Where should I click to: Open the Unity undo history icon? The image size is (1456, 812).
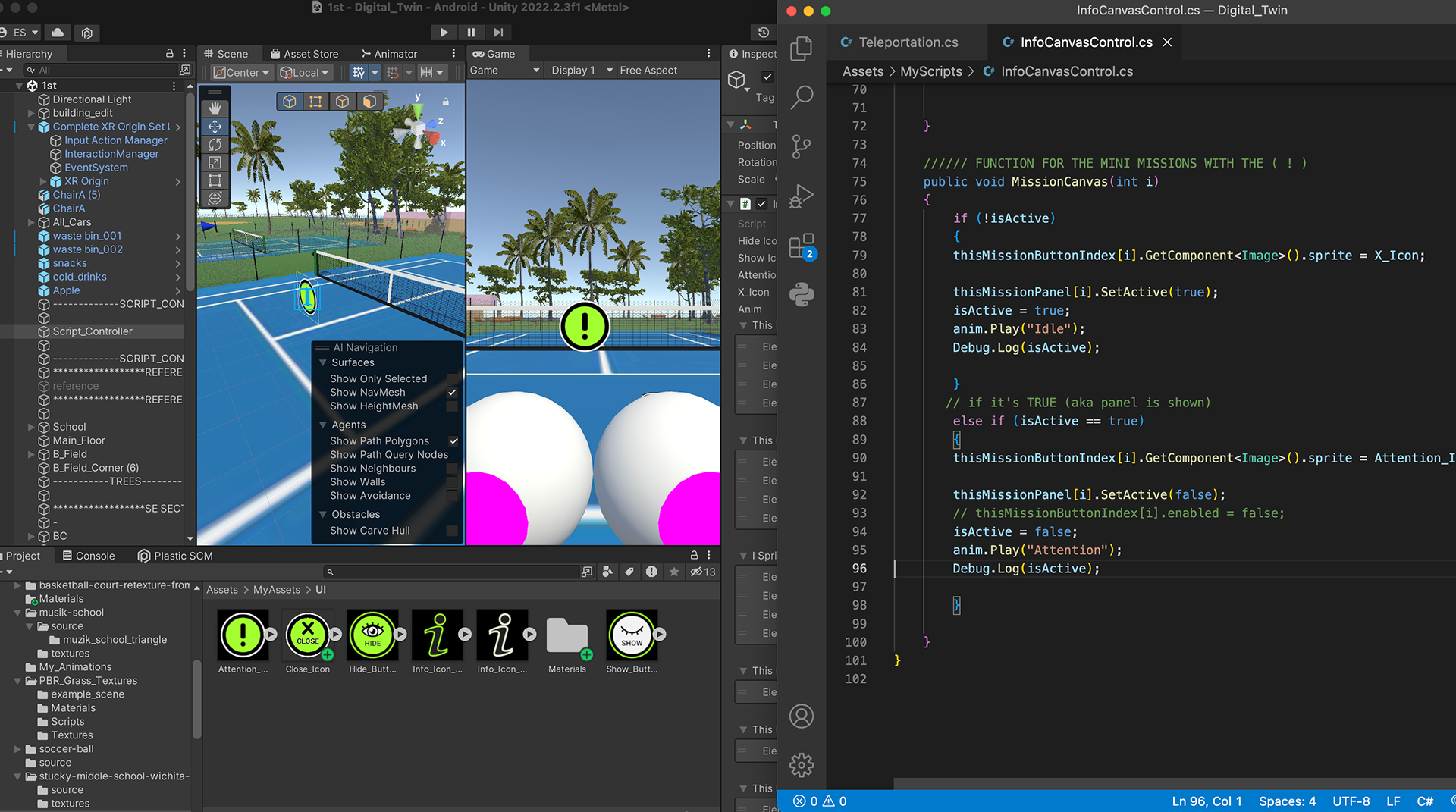pyautogui.click(x=764, y=33)
